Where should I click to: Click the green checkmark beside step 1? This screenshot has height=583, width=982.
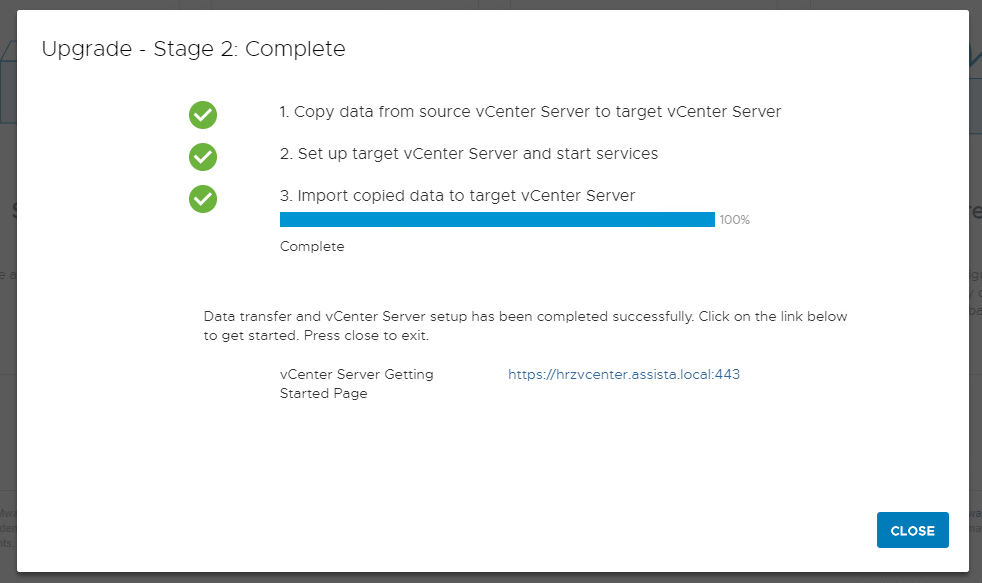pyautogui.click(x=203, y=115)
